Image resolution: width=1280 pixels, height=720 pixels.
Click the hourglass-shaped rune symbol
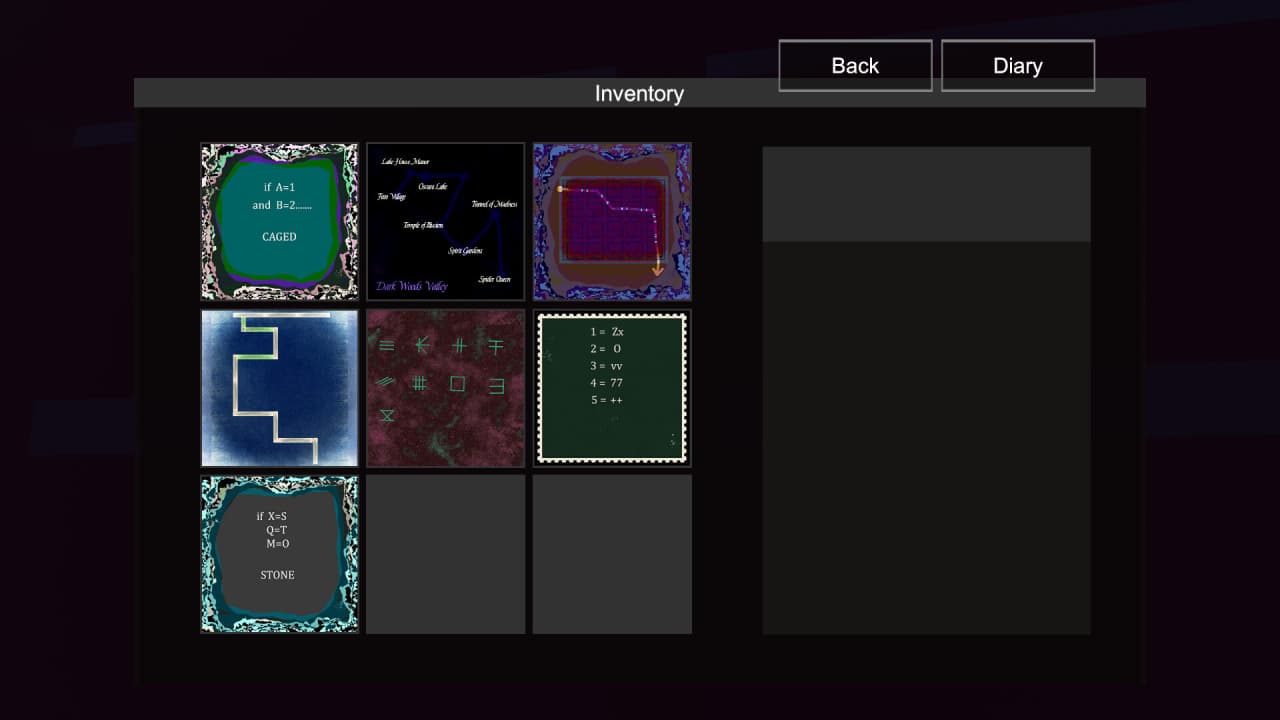click(387, 416)
